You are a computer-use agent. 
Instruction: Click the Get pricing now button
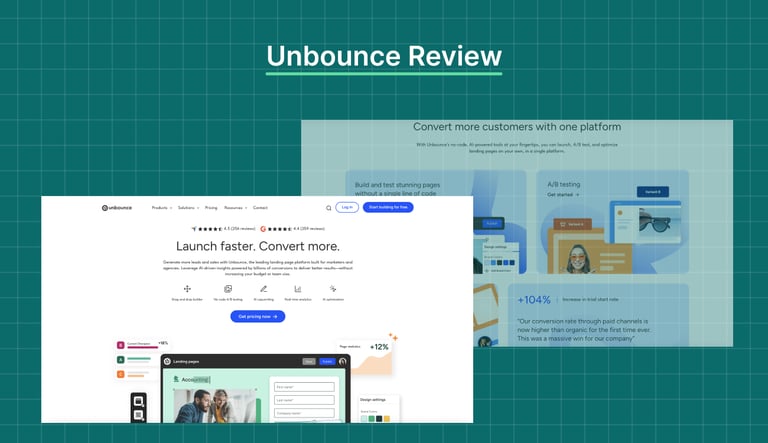coord(258,317)
